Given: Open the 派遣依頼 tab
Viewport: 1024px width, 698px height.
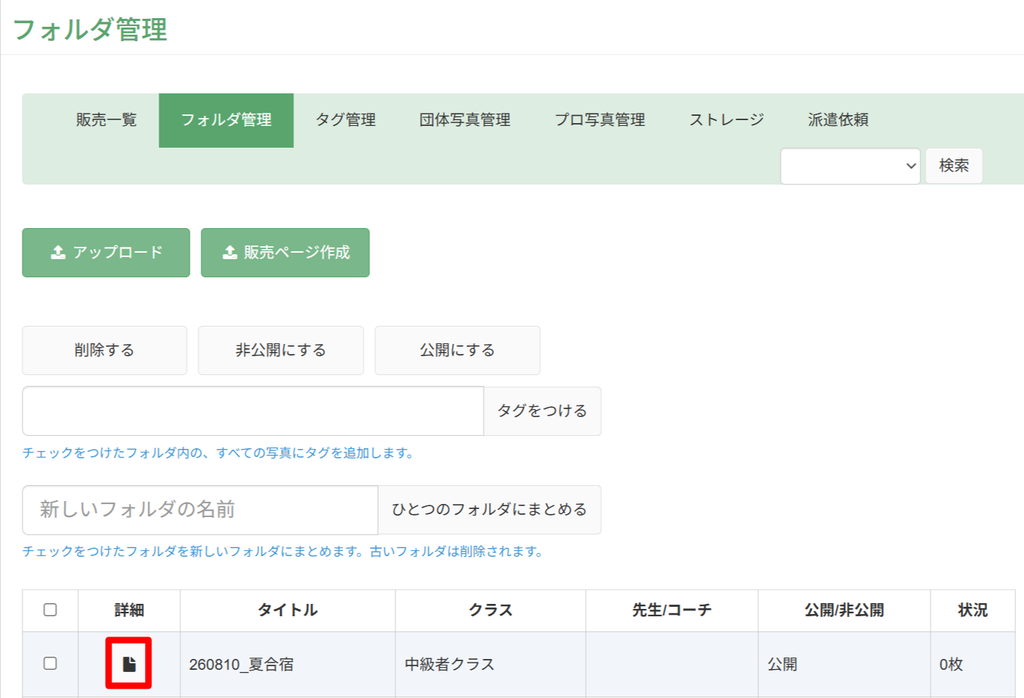Looking at the screenshot, I should [x=838, y=120].
